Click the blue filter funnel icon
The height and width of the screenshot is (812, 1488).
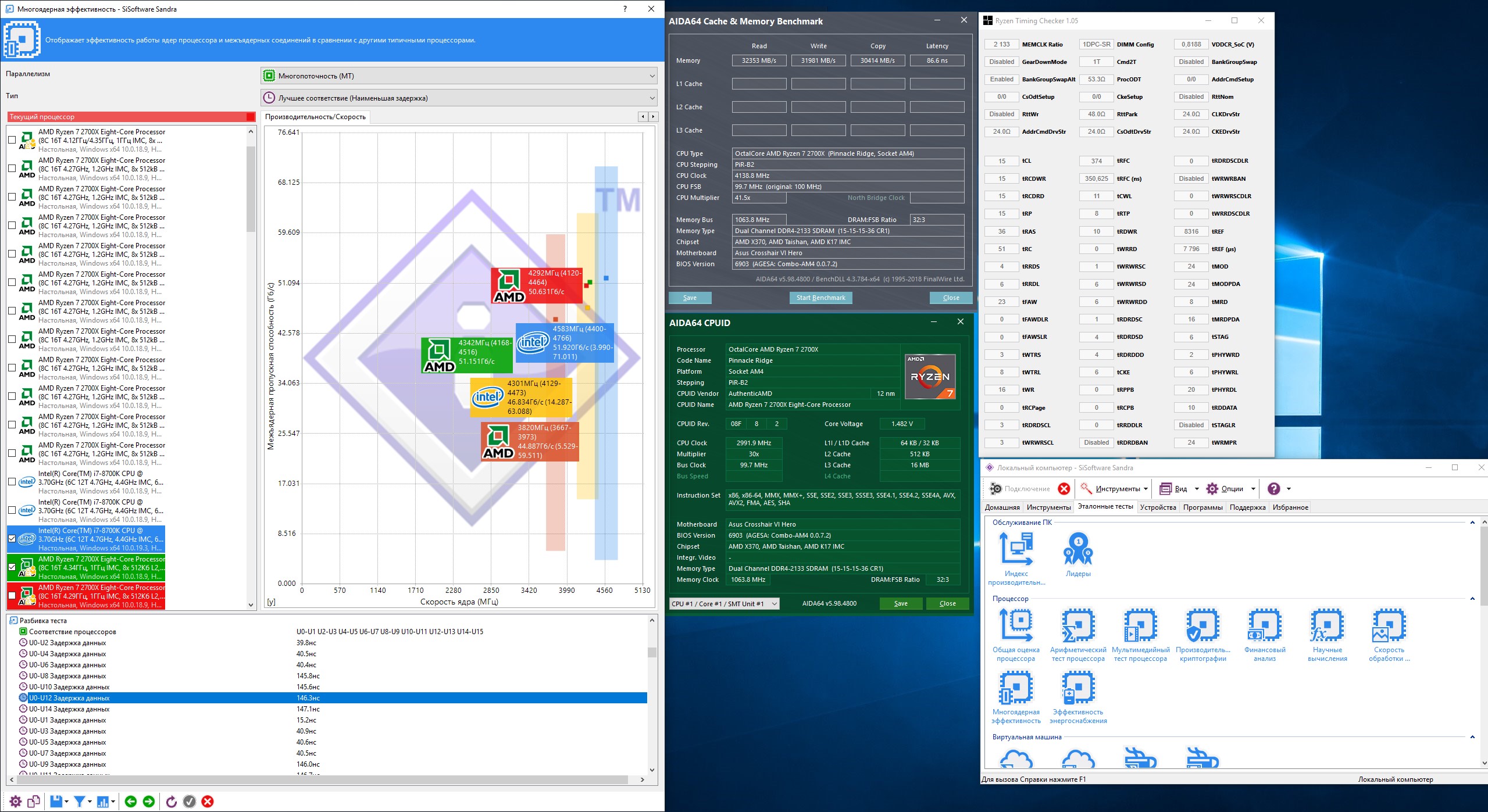[80, 802]
